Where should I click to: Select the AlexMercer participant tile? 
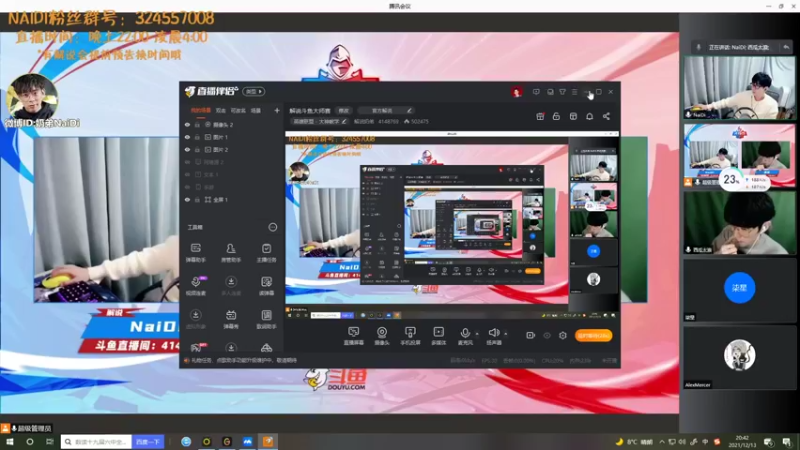[x=739, y=358]
